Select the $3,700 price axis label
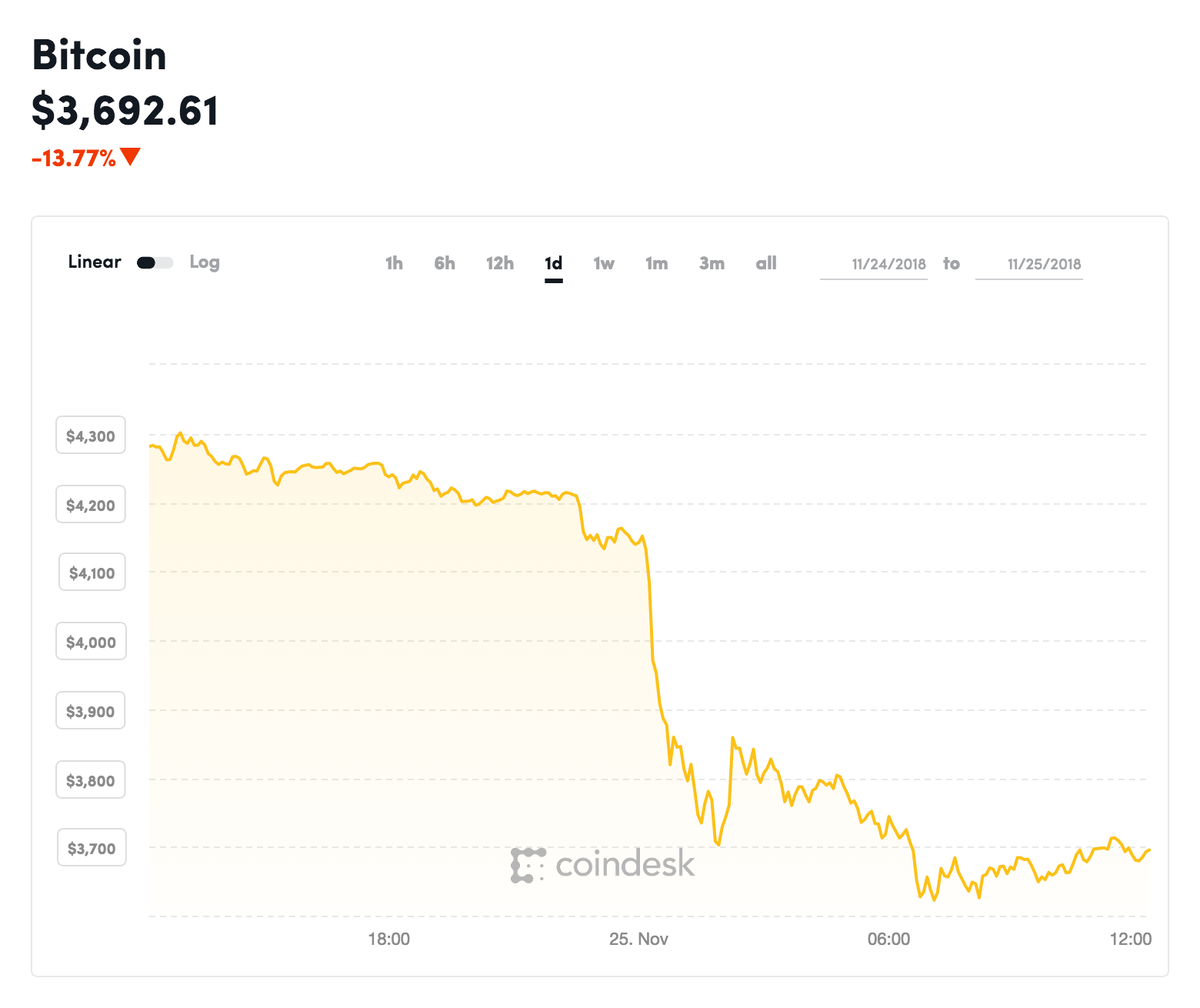 (x=90, y=847)
